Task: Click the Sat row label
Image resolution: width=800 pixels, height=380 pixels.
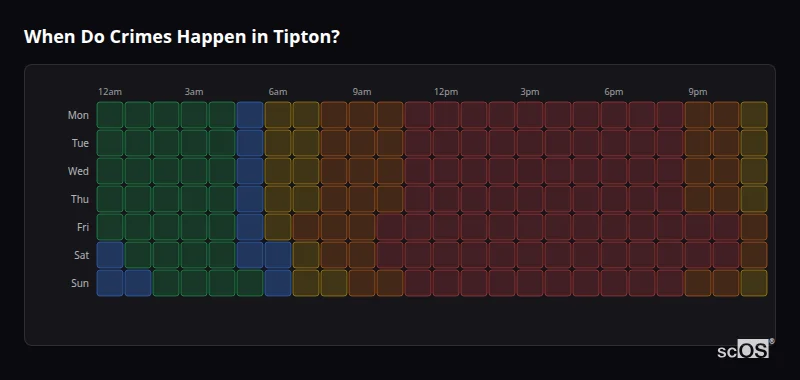Action: tap(81, 255)
